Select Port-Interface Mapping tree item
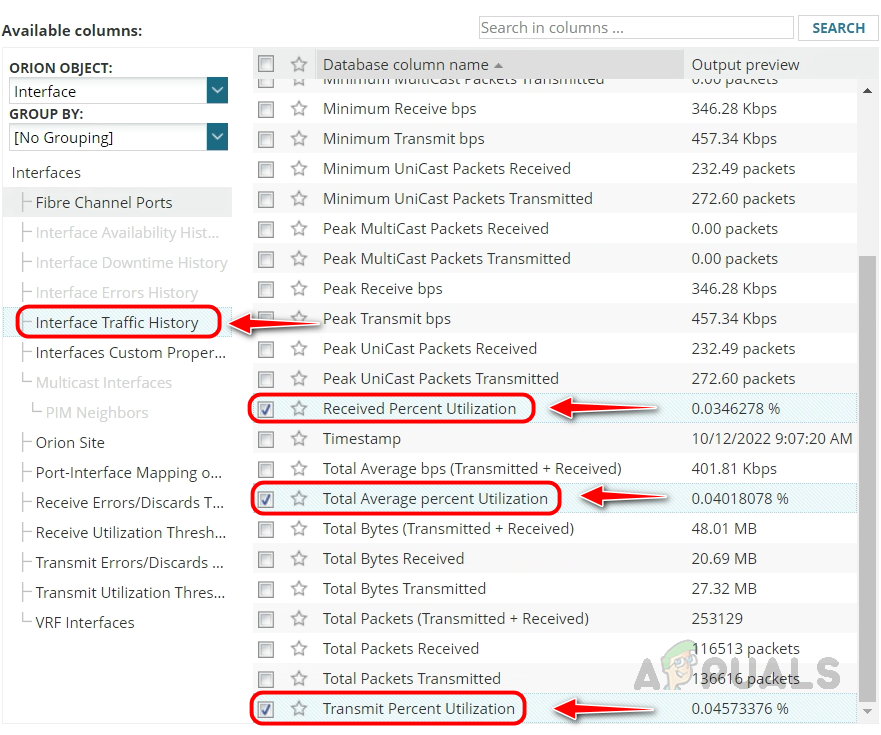Screen dimensions: 881x735 pyautogui.click(x=129, y=473)
